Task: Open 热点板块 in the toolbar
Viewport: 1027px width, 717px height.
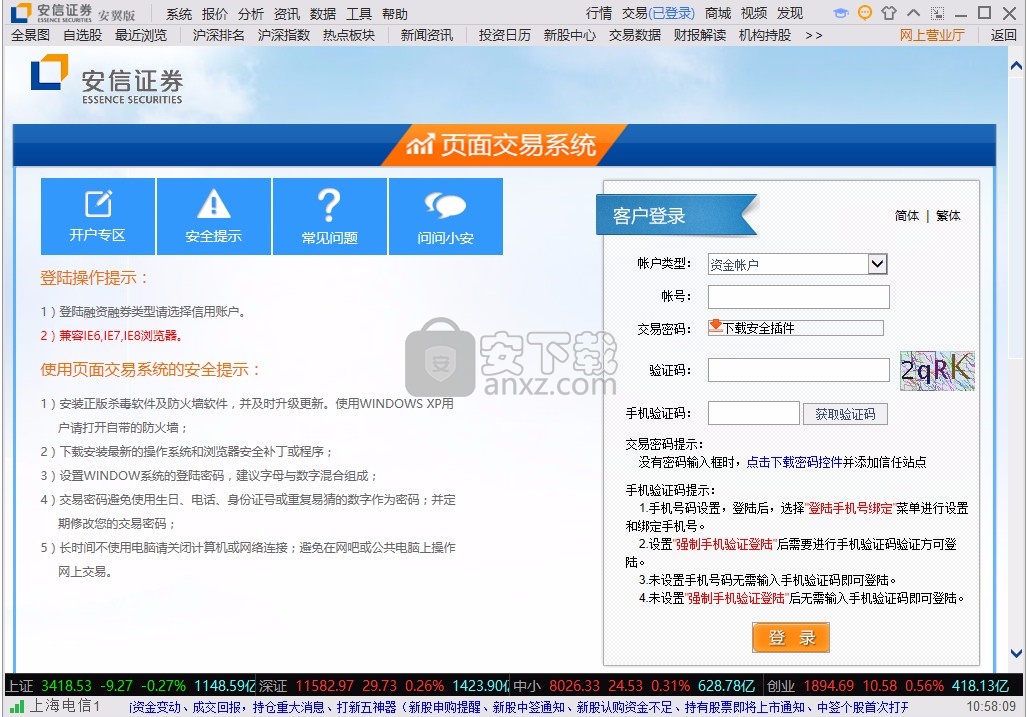Action: tap(348, 35)
